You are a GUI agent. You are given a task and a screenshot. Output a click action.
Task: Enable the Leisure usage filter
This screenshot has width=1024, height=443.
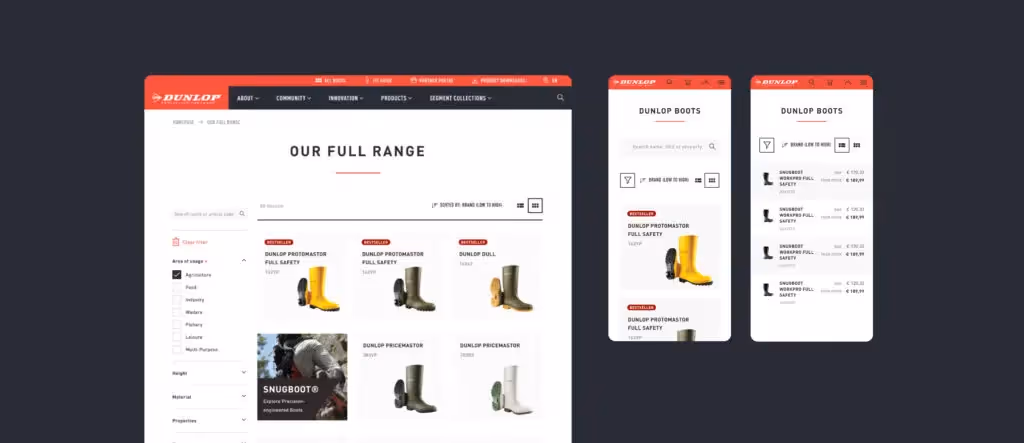176,336
